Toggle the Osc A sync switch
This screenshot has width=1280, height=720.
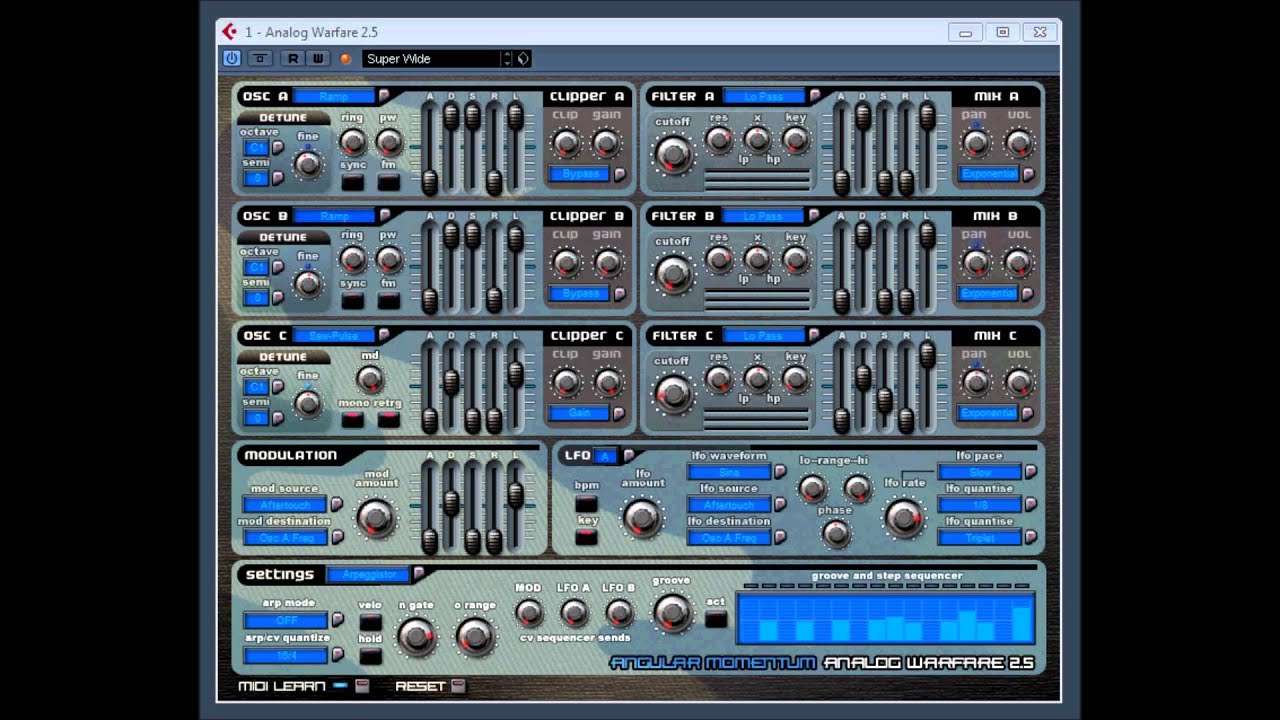353,182
